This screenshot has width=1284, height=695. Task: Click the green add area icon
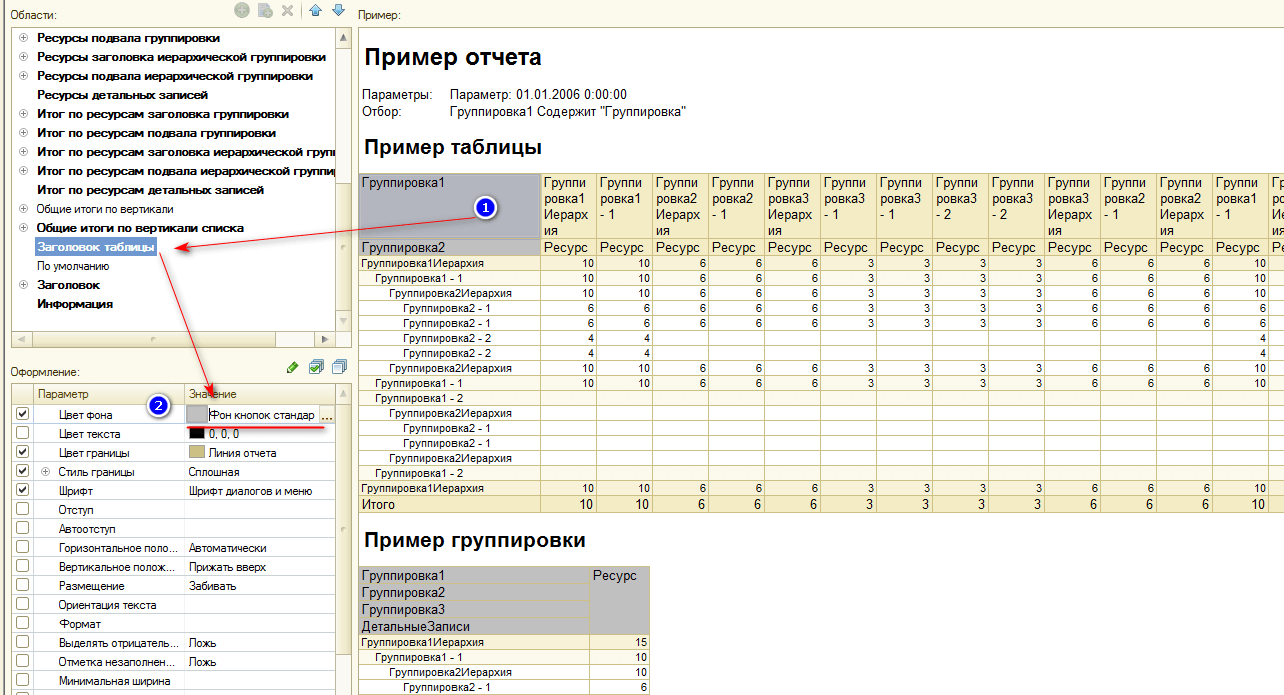(241, 10)
